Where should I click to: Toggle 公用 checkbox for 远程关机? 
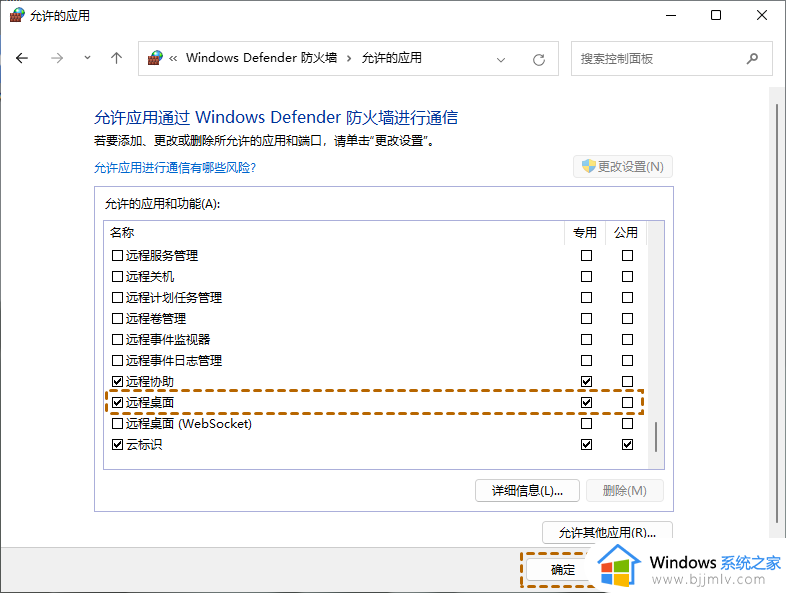pos(628,277)
